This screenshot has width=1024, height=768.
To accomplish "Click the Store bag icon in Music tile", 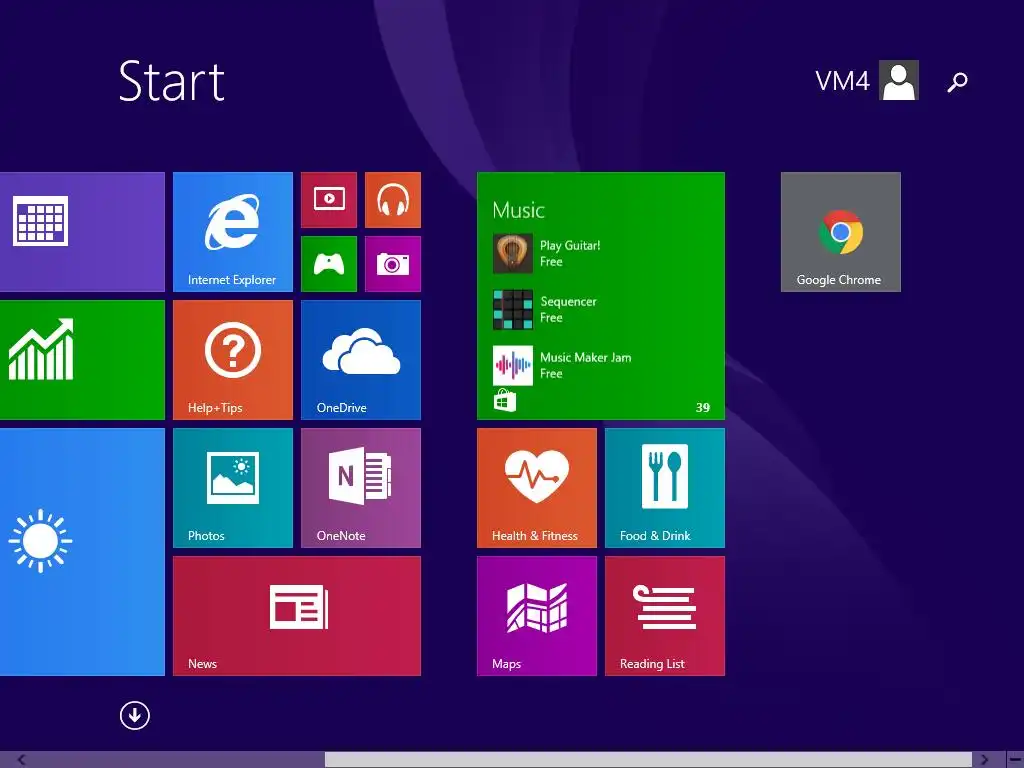I will 505,400.
